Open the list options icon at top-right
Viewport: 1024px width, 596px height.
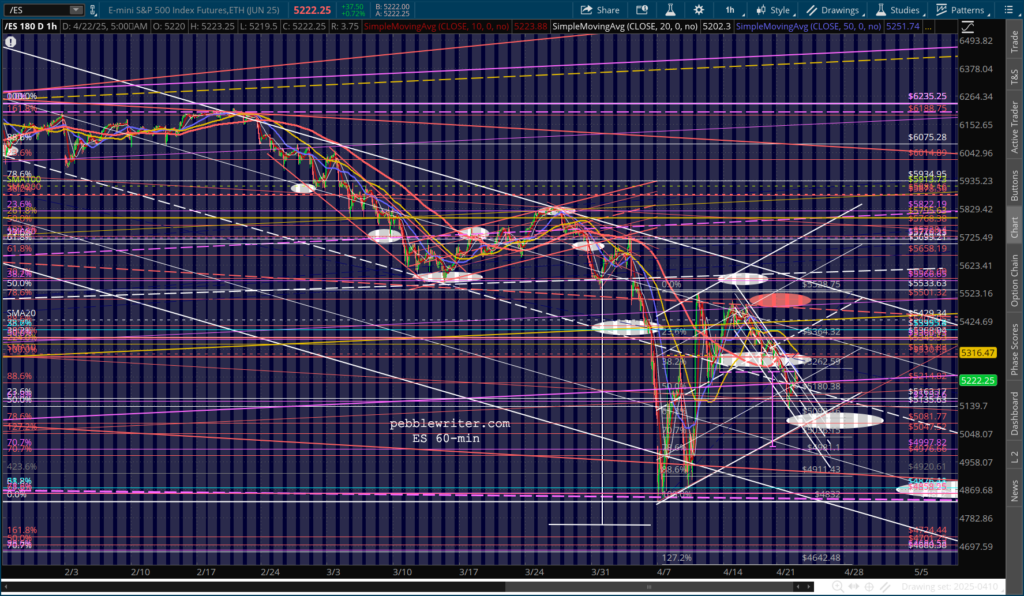(1009, 10)
